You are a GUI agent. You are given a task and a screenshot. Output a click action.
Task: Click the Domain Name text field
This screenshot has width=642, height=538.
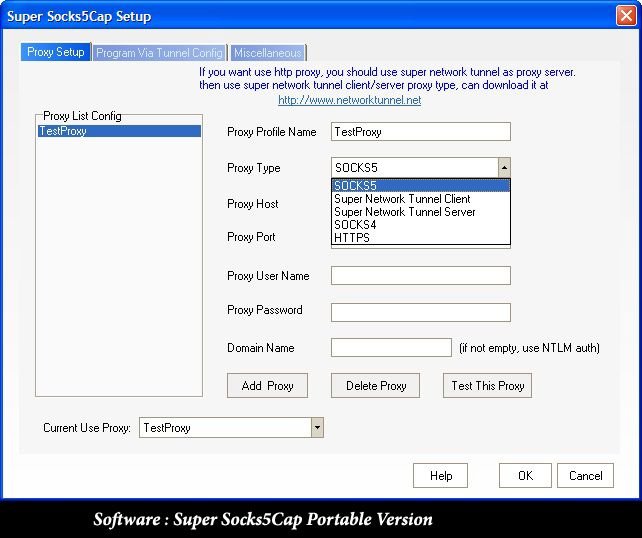391,348
